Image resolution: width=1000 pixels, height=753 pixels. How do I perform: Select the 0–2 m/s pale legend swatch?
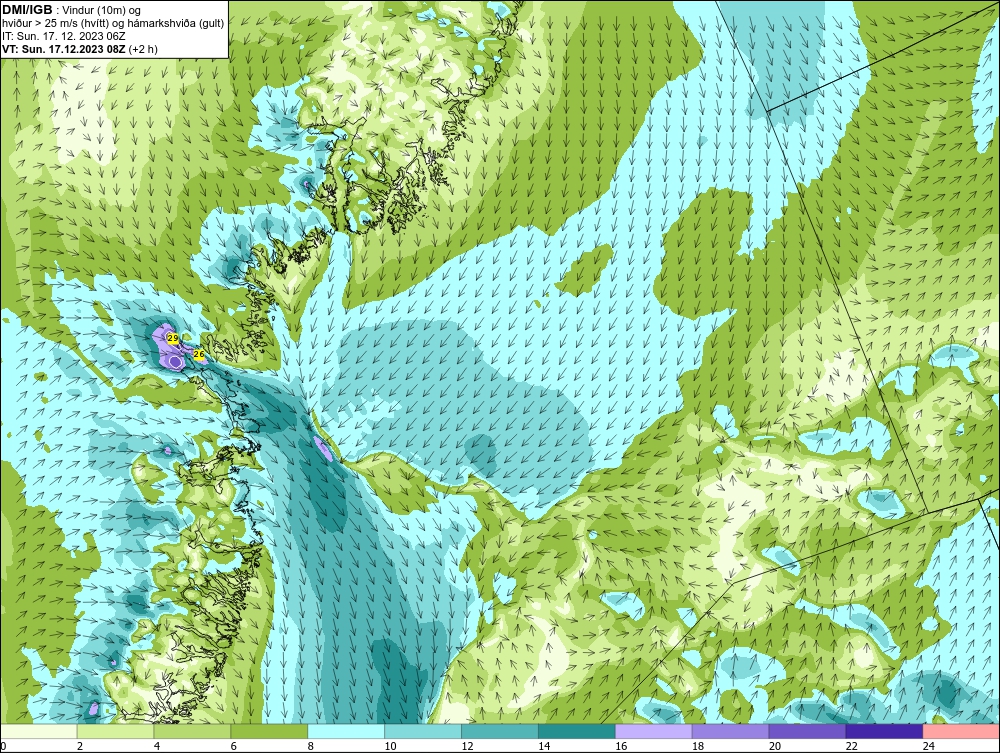39,731
